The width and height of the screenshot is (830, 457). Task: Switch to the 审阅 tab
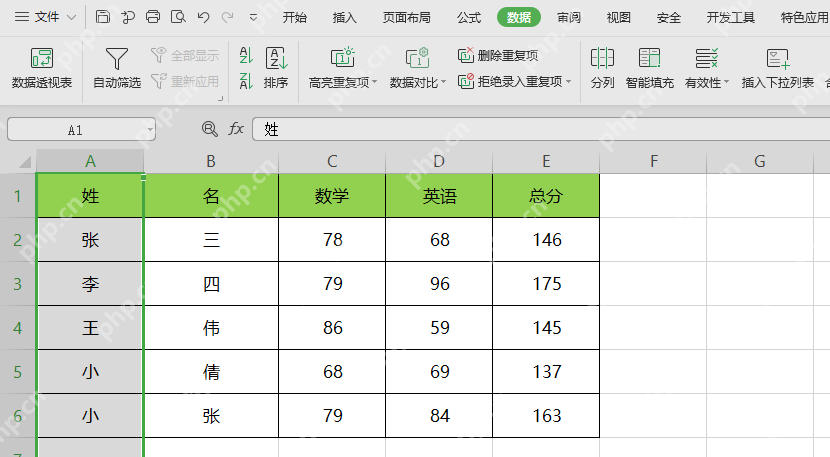(x=569, y=17)
